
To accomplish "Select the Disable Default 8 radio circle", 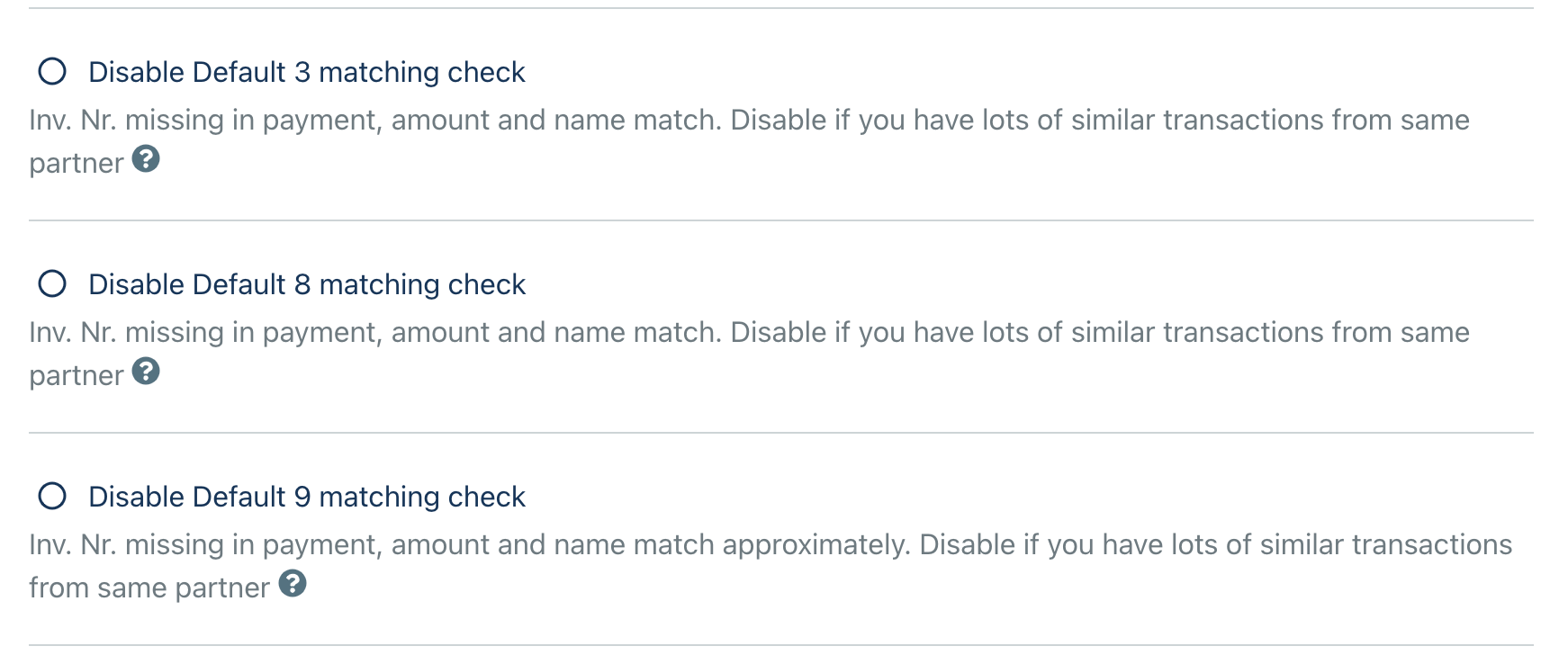I will [x=52, y=284].
